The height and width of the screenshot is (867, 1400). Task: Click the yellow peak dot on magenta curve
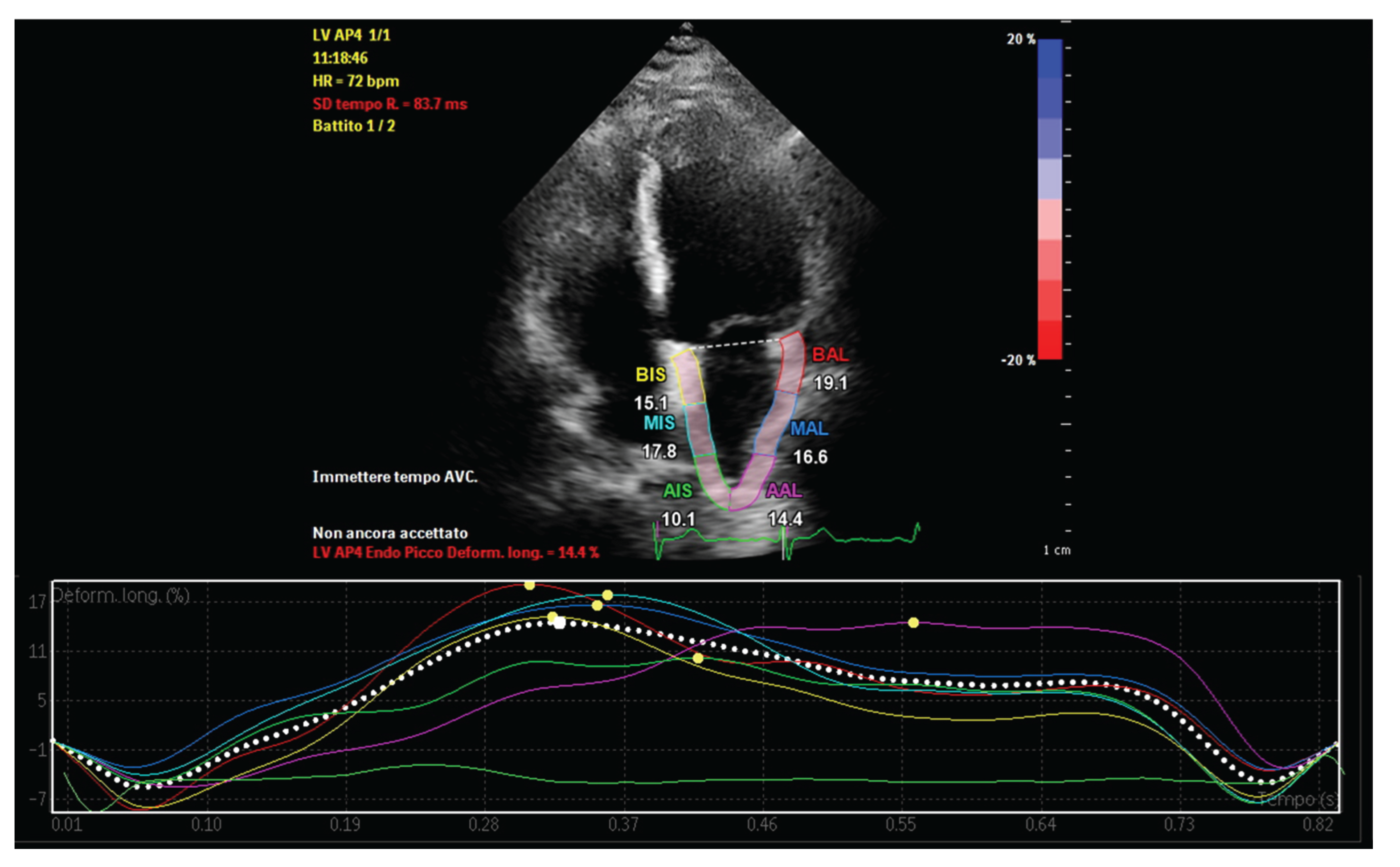tap(913, 623)
